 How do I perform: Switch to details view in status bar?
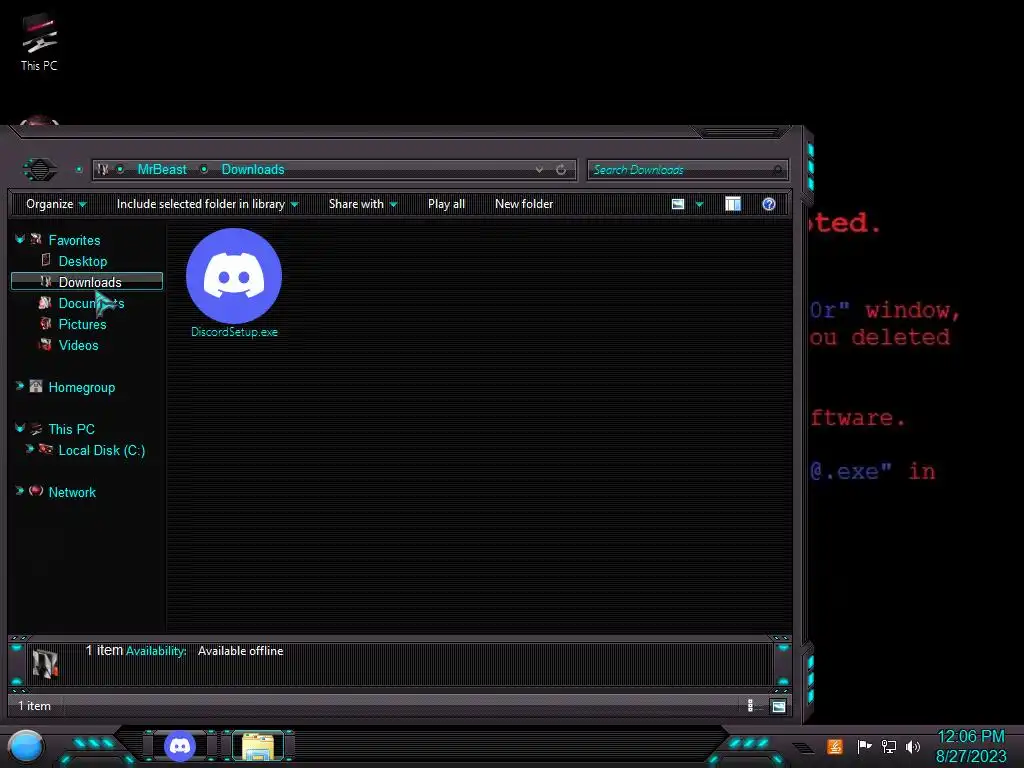pyautogui.click(x=750, y=705)
